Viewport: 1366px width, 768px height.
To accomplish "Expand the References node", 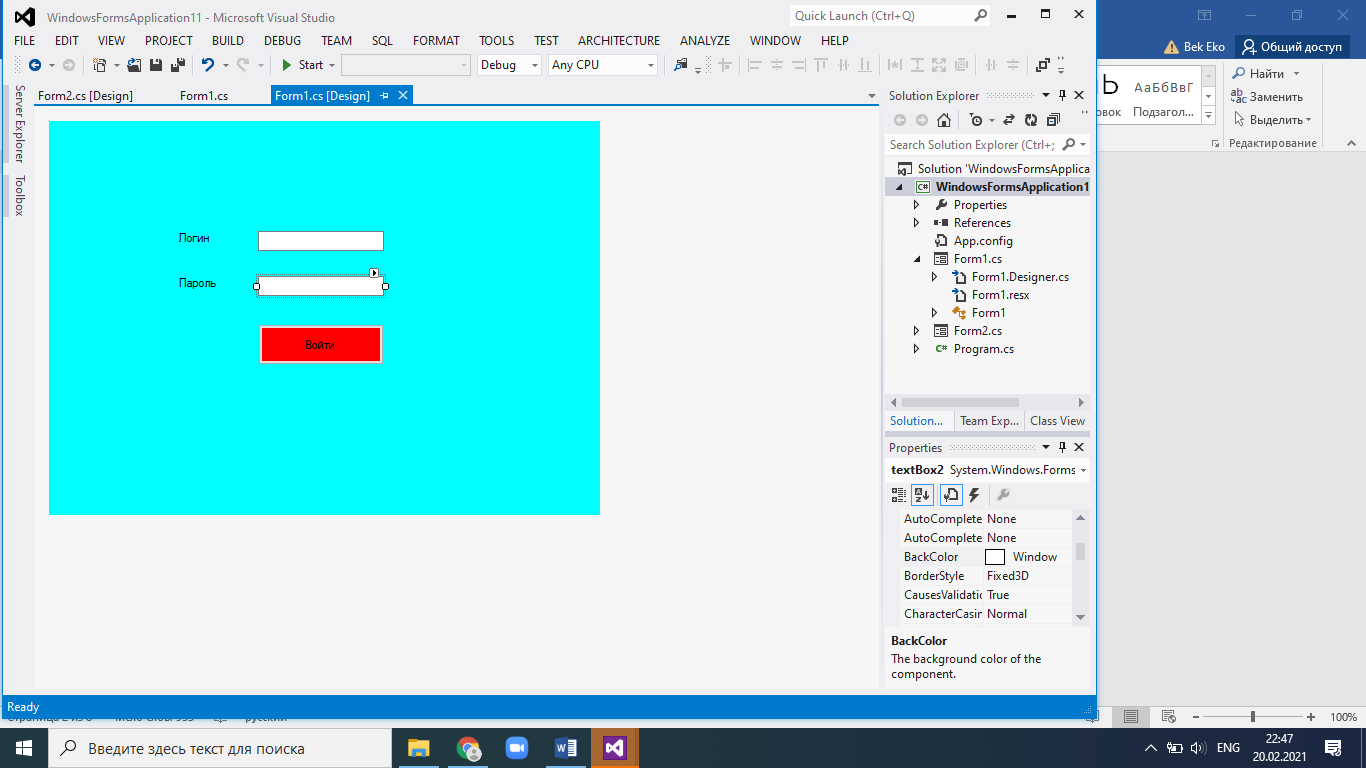I will pyautogui.click(x=916, y=223).
